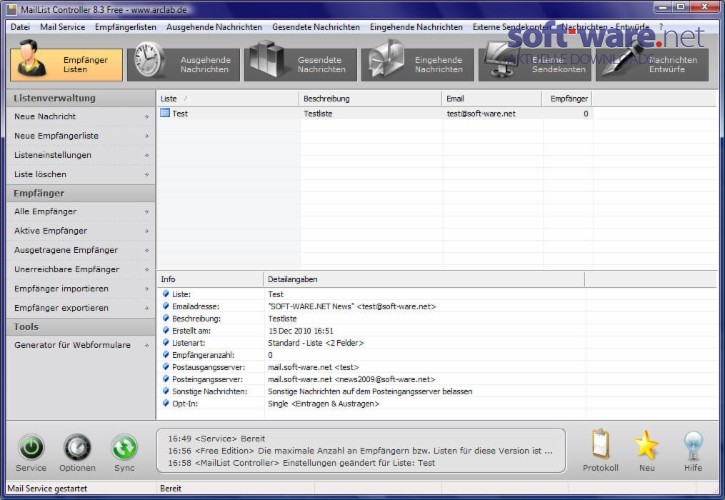Open Hilfe lightbulb icon
This screenshot has height=500, width=725.
(693, 445)
